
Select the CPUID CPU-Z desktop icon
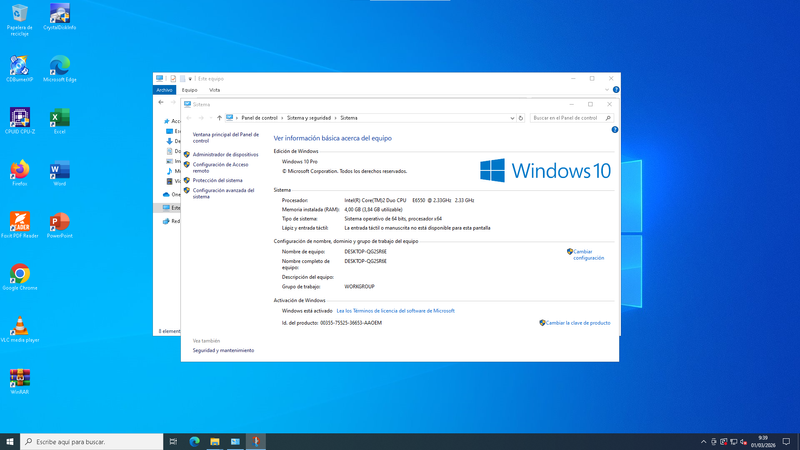(19, 121)
